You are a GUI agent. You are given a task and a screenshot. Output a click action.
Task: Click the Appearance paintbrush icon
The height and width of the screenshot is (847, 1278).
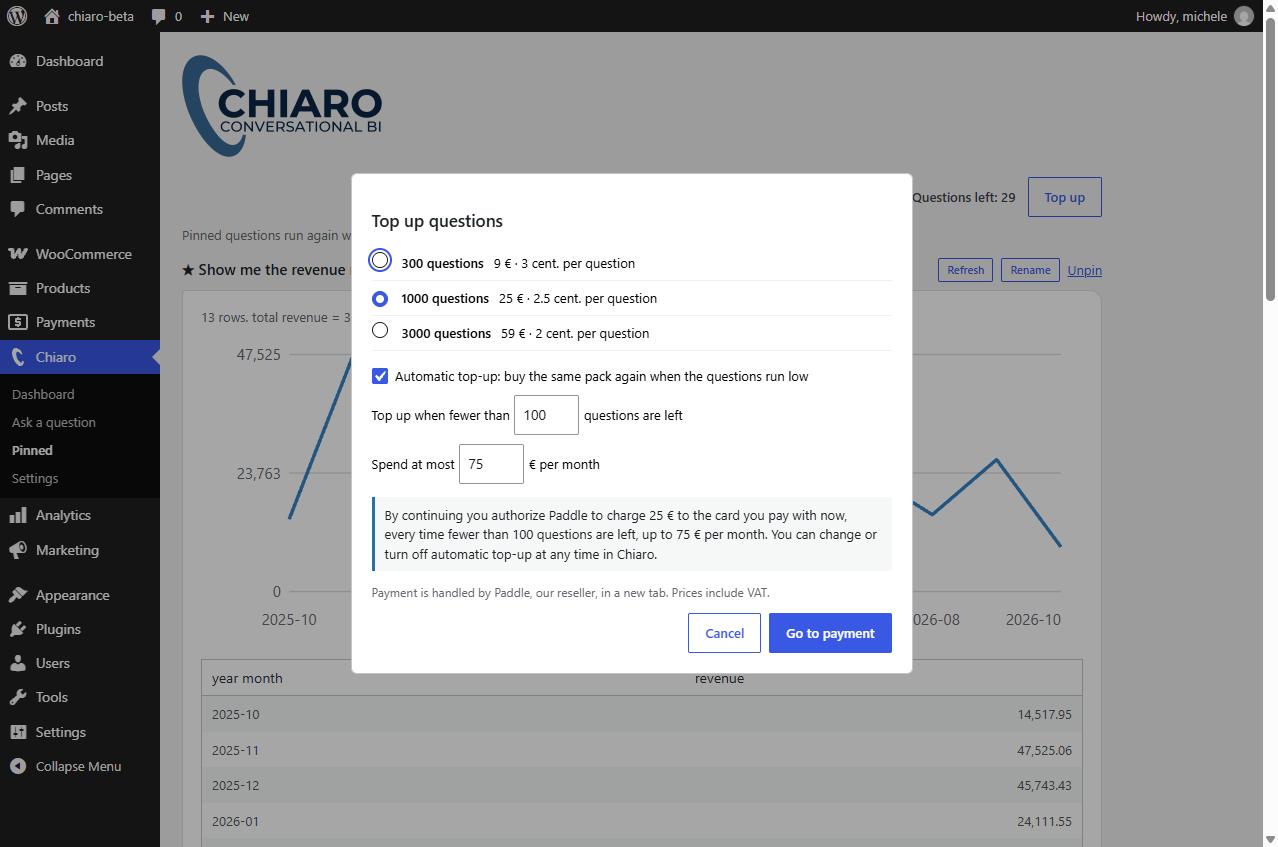point(18,595)
